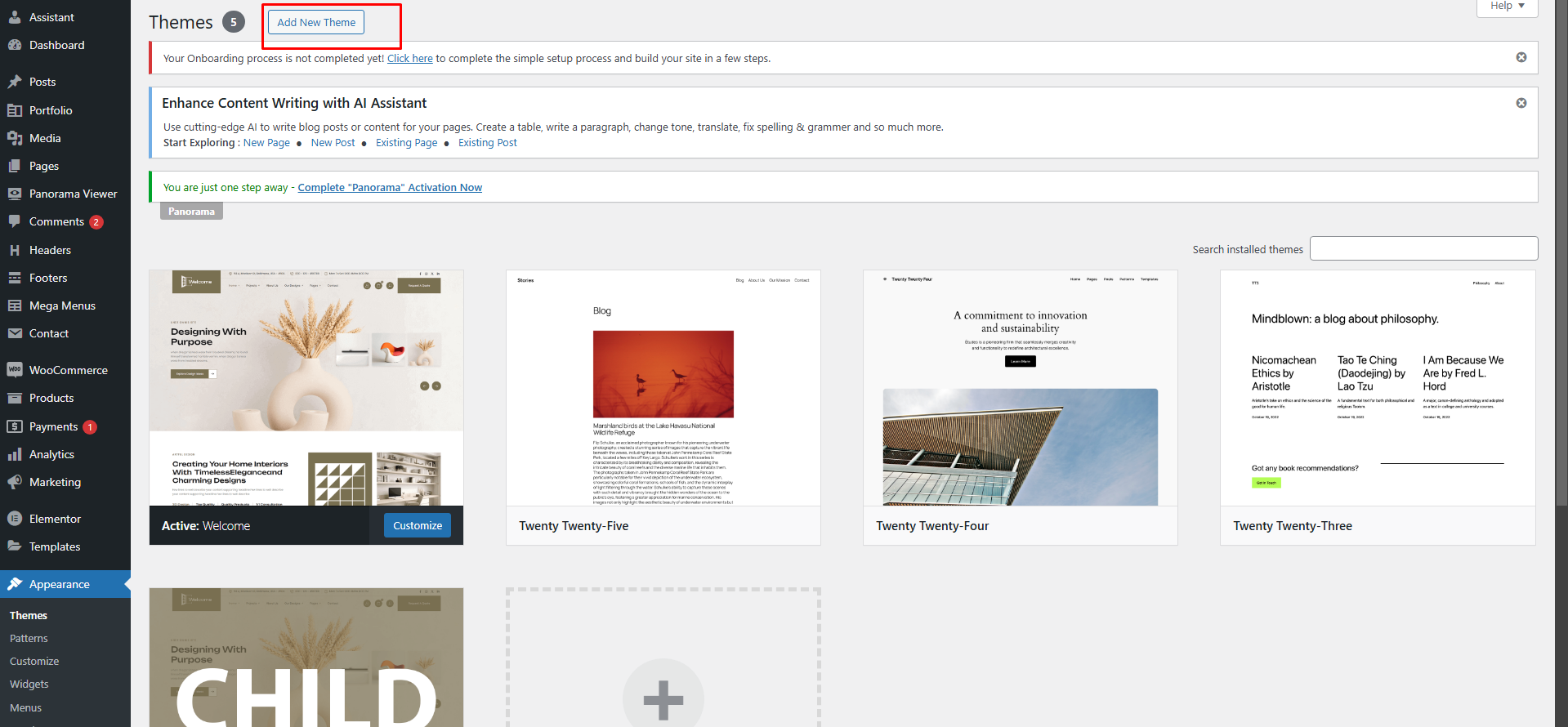Open the Patterns submenu item
Viewport: 1568px width, 727px height.
tap(29, 638)
